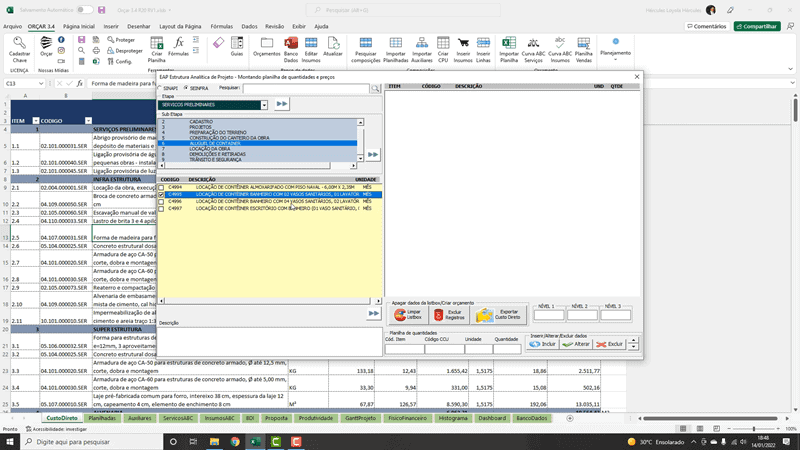Switch to the InsumosABC sheet tab
800x450 pixels.
[218, 418]
